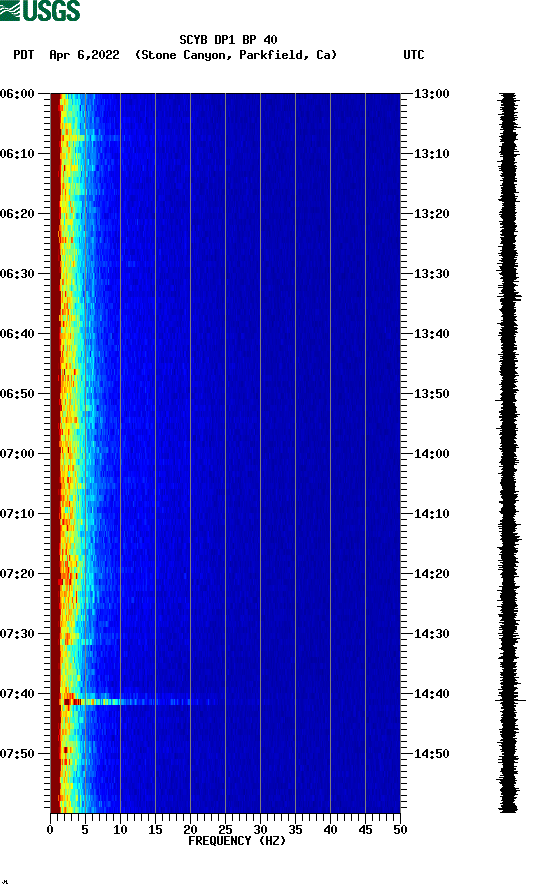
Task: Click the 14:20 UTC time label
Action: (x=431, y=574)
